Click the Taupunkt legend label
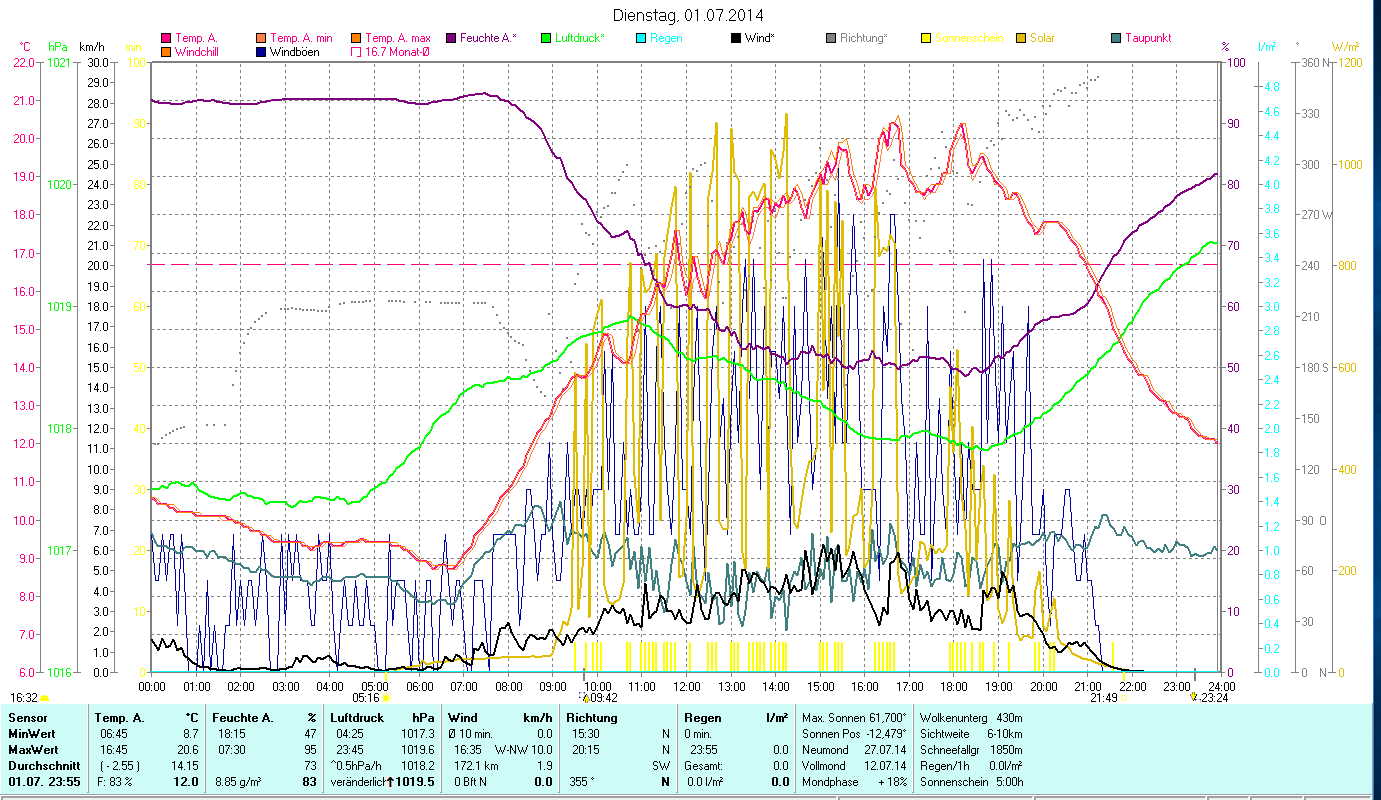The height and width of the screenshot is (800, 1381). pyautogui.click(x=1147, y=38)
